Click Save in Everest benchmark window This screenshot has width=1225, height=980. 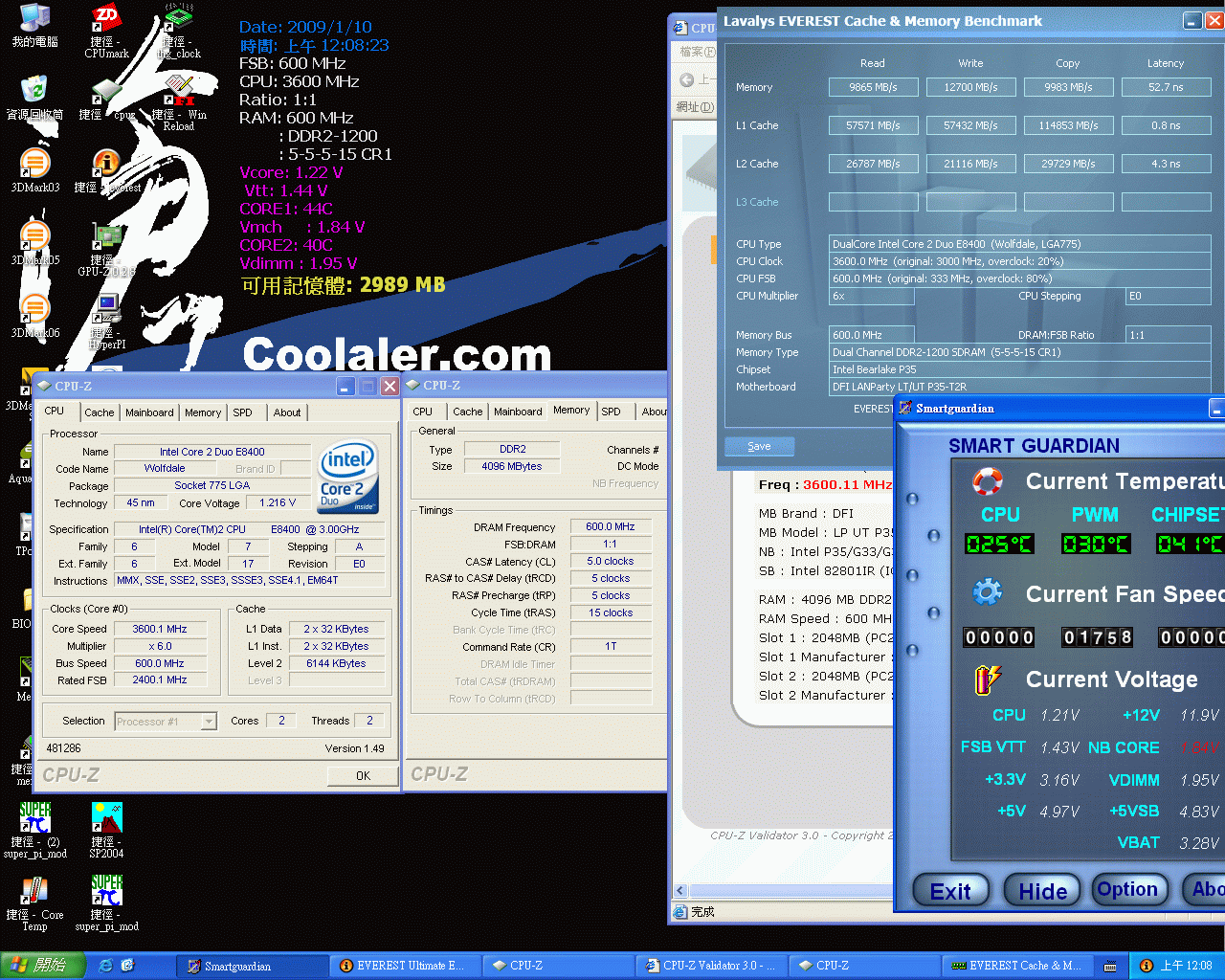pyautogui.click(x=759, y=446)
